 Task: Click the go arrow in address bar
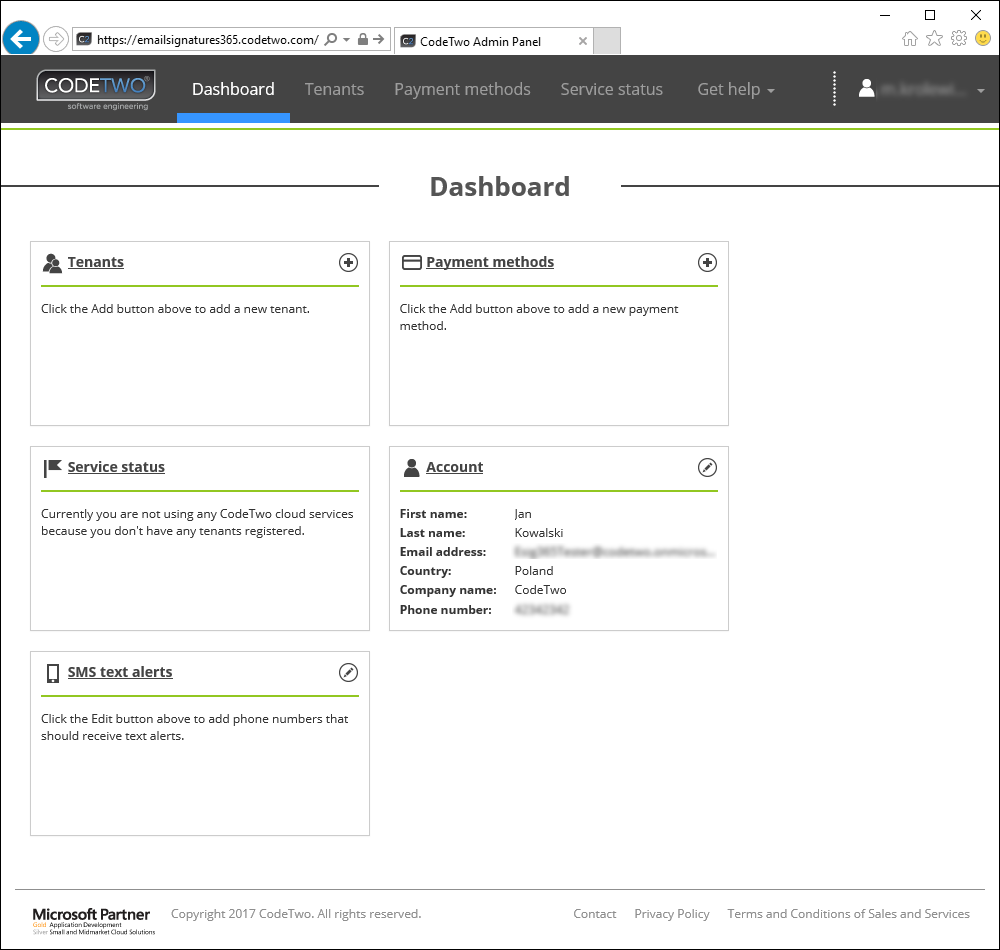[379, 40]
